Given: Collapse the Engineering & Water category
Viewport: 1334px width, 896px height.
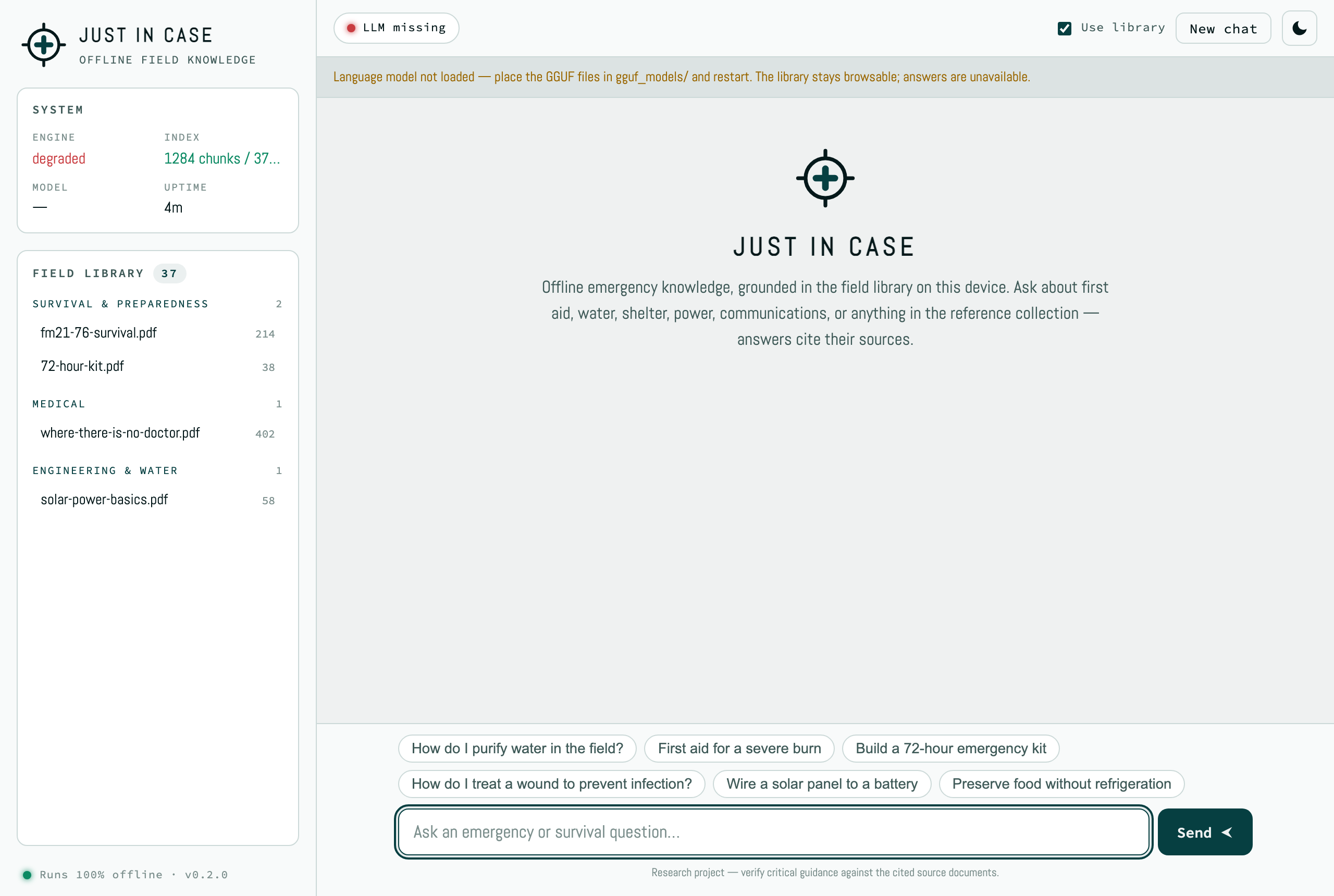Looking at the screenshot, I should pyautogui.click(x=157, y=471).
